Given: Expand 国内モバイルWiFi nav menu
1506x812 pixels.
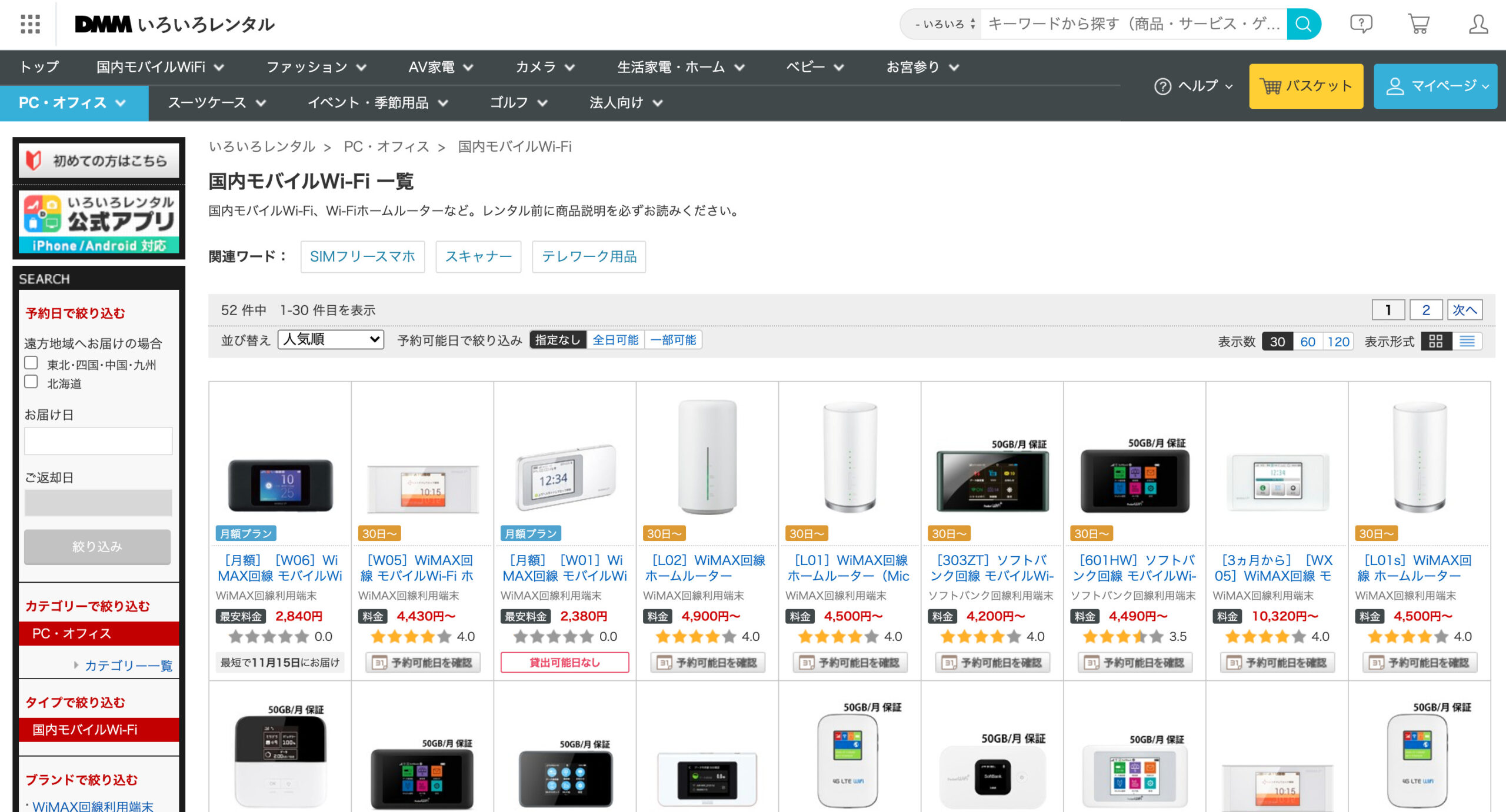Looking at the screenshot, I should 160,67.
